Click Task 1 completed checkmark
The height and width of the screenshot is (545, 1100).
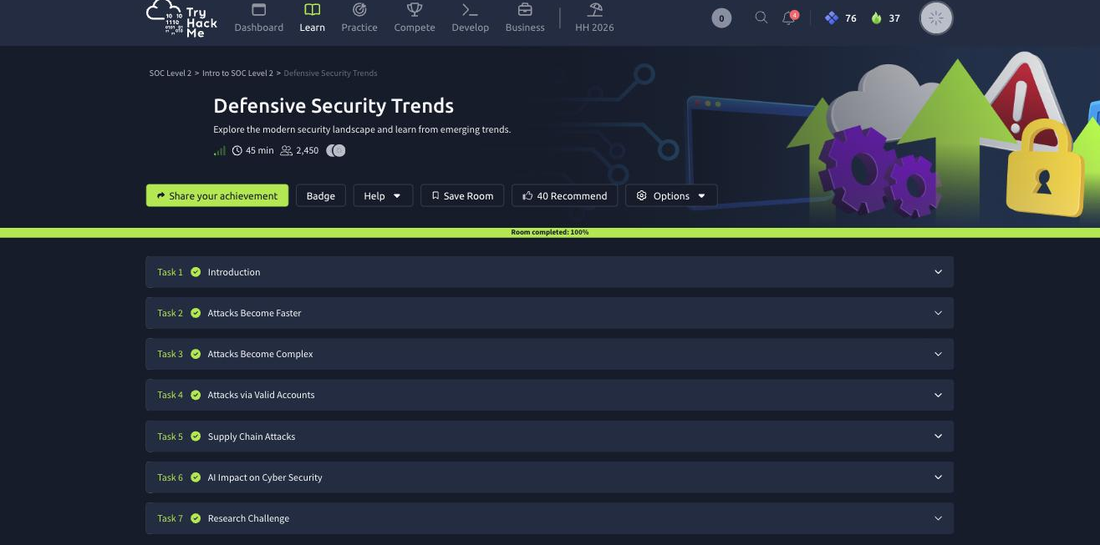coord(196,272)
